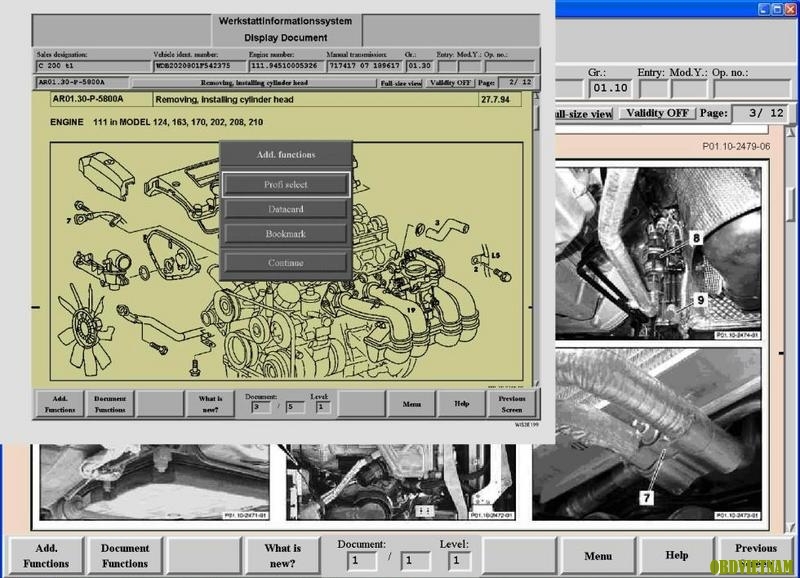This screenshot has width=800, height=578.
Task: Click Add. Functions in background window
Action: (x=46, y=556)
